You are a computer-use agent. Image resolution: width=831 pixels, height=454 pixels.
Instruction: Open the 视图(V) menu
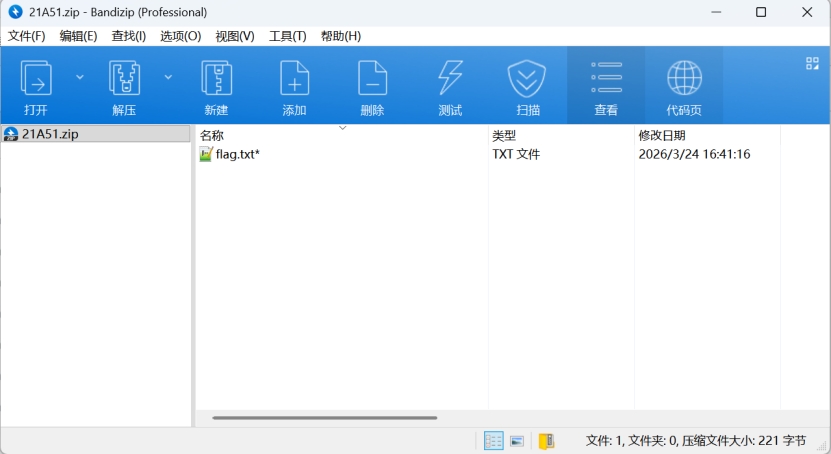coord(235,36)
